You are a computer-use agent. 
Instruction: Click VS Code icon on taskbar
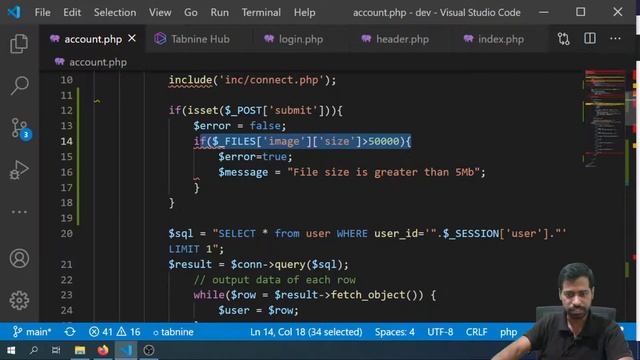pyautogui.click(x=126, y=350)
